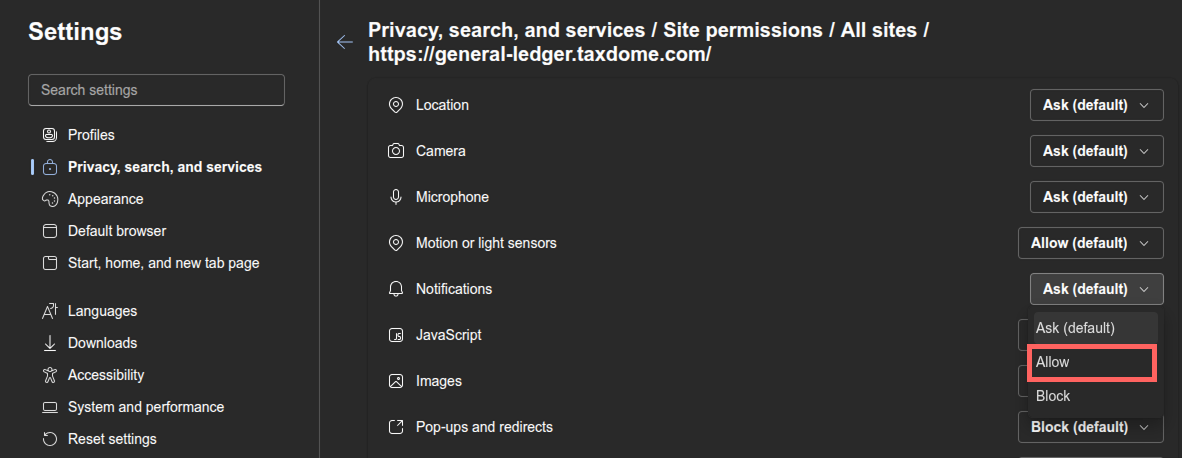Click the Microphone permission icon
The width and height of the screenshot is (1182, 458).
(x=396, y=197)
